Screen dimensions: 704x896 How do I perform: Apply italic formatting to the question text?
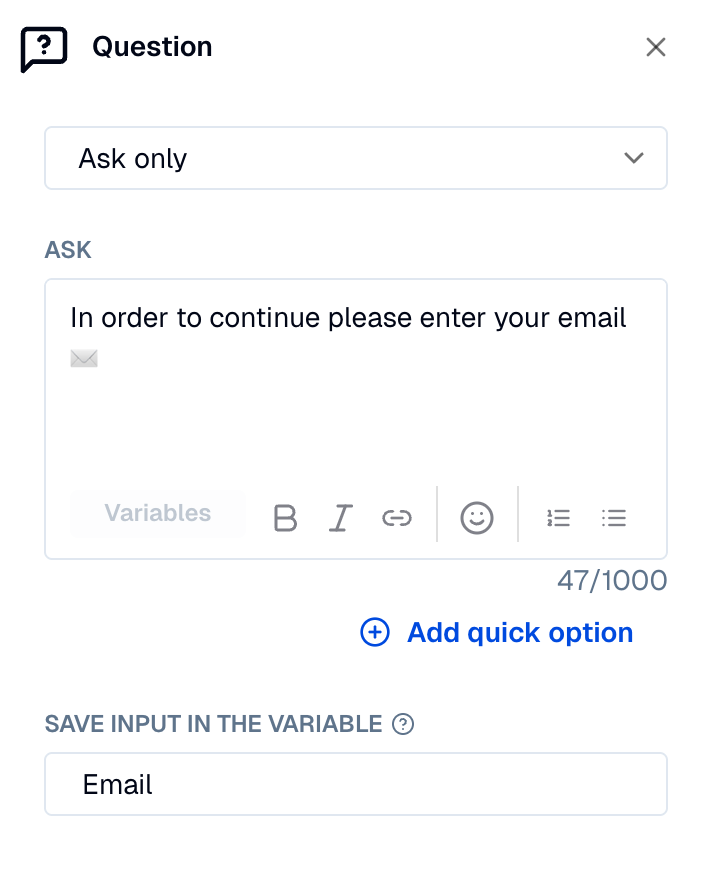pos(340,517)
